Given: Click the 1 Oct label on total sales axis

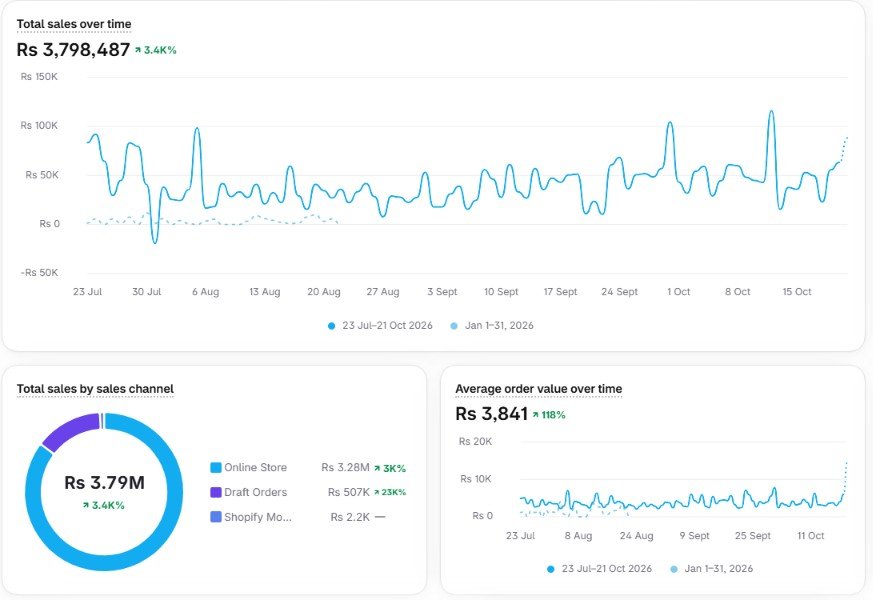Looking at the screenshot, I should click(679, 292).
